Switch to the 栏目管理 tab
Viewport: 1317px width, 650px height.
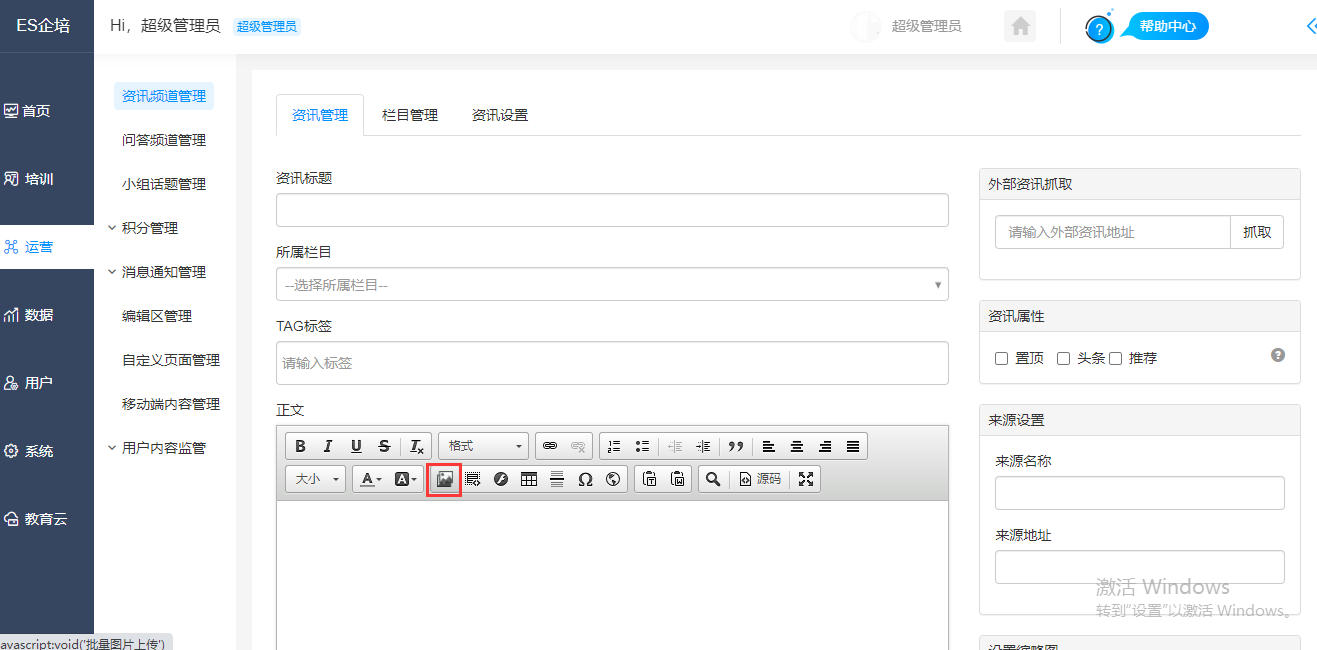(x=410, y=115)
